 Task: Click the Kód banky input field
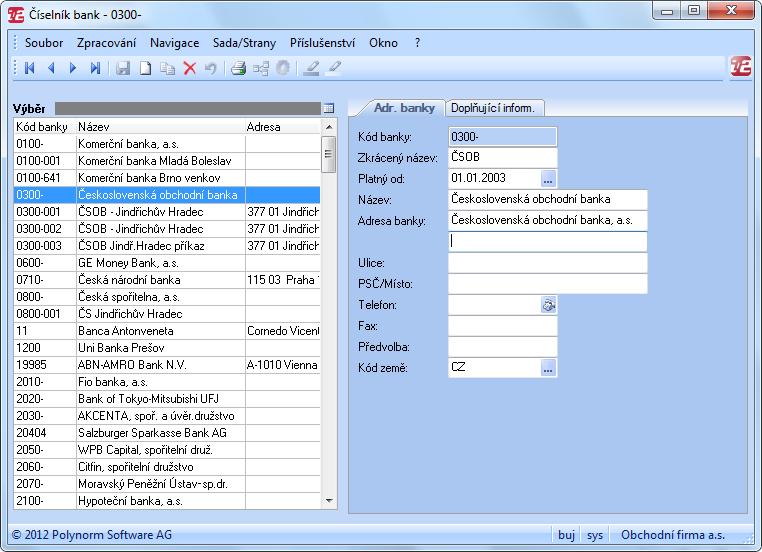click(x=502, y=137)
